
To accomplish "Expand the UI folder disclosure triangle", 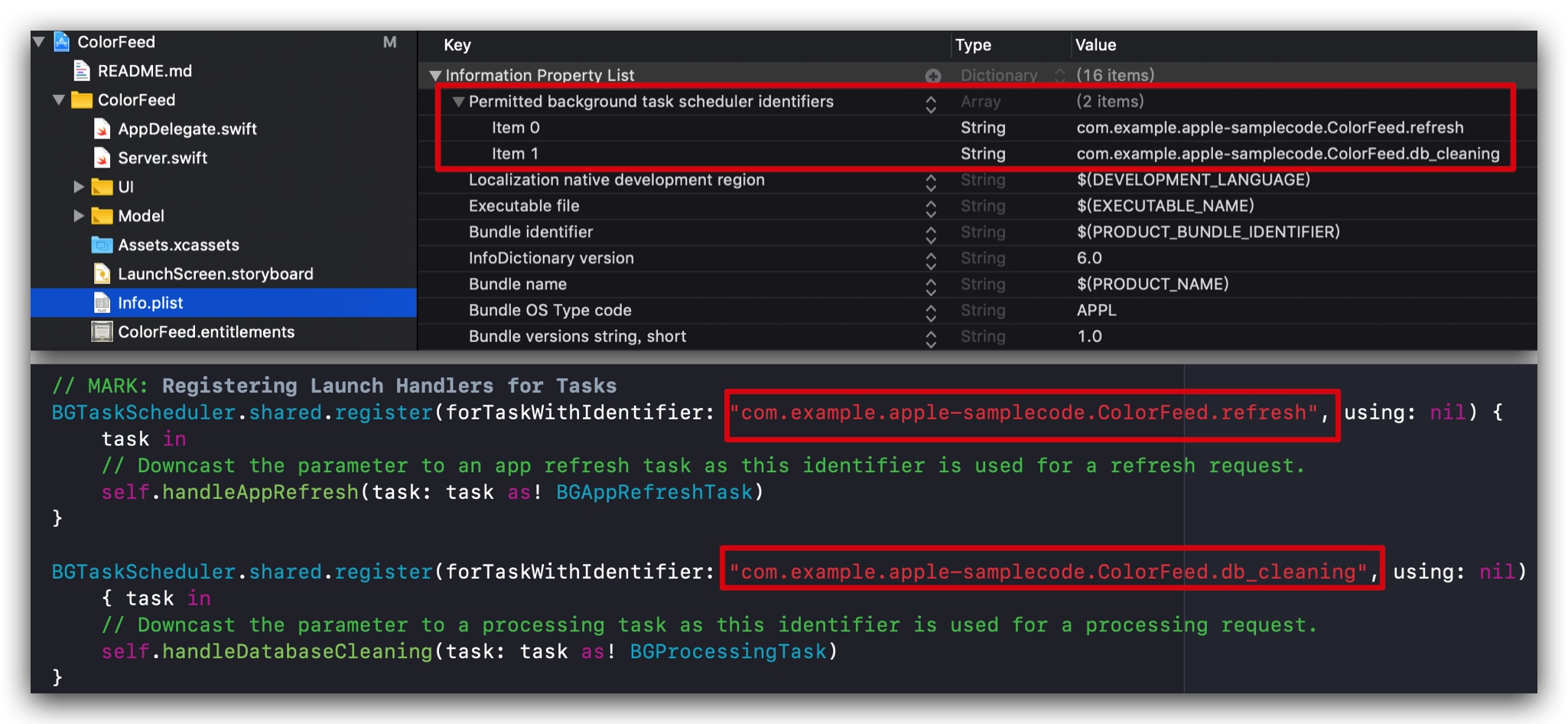I will click(78, 187).
